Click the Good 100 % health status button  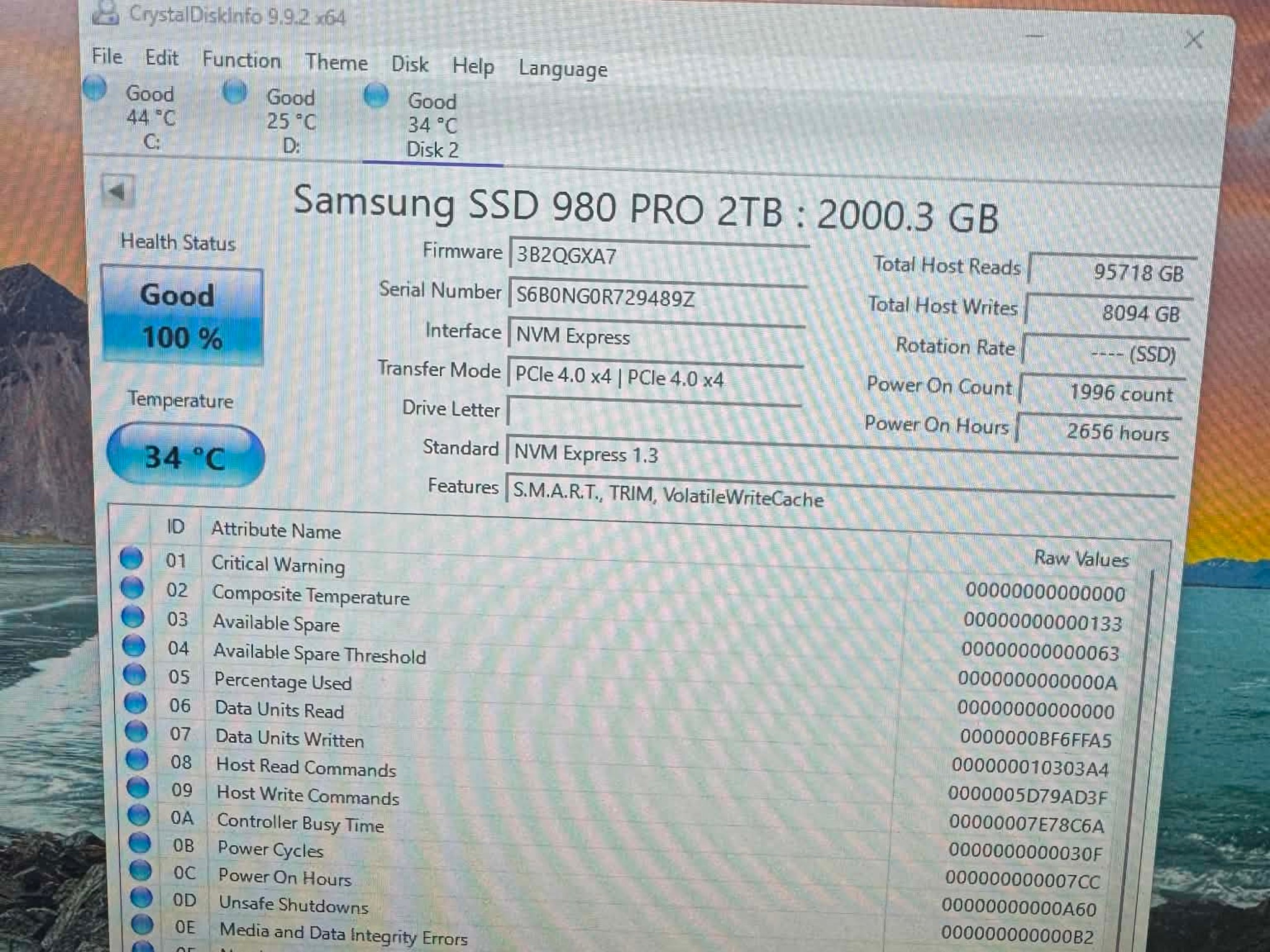pos(182,315)
